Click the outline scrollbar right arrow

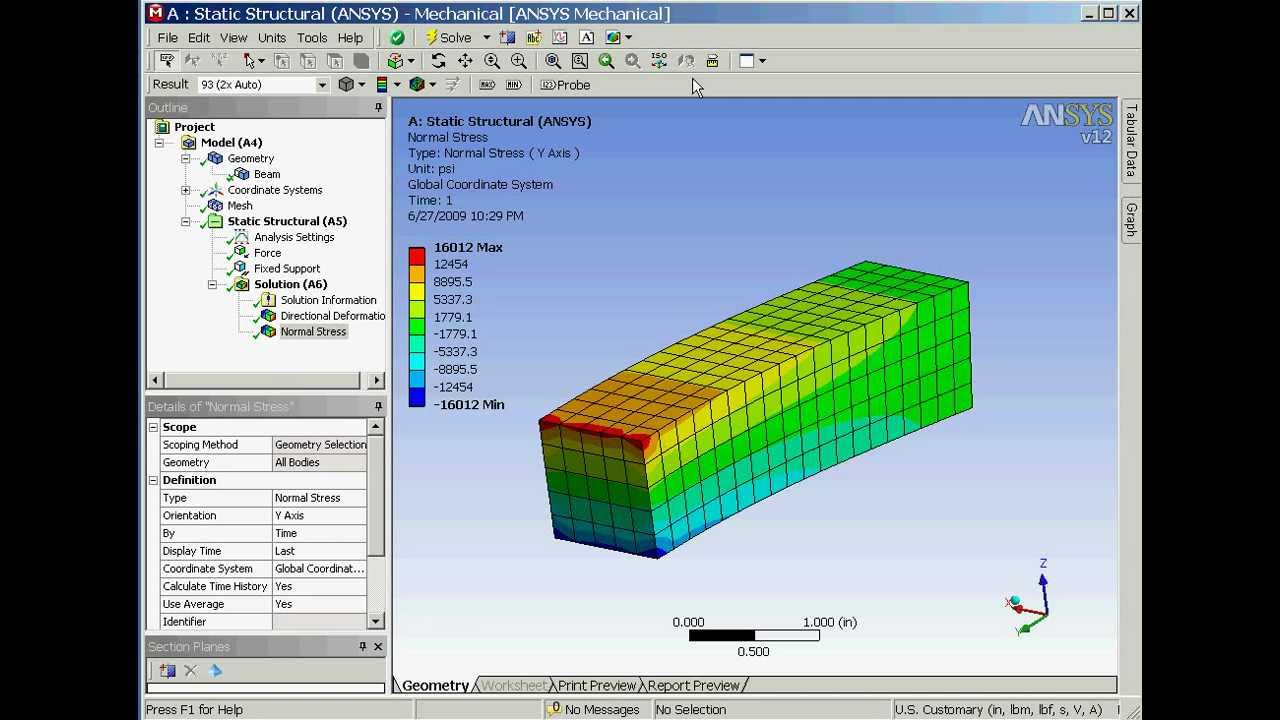coord(376,380)
